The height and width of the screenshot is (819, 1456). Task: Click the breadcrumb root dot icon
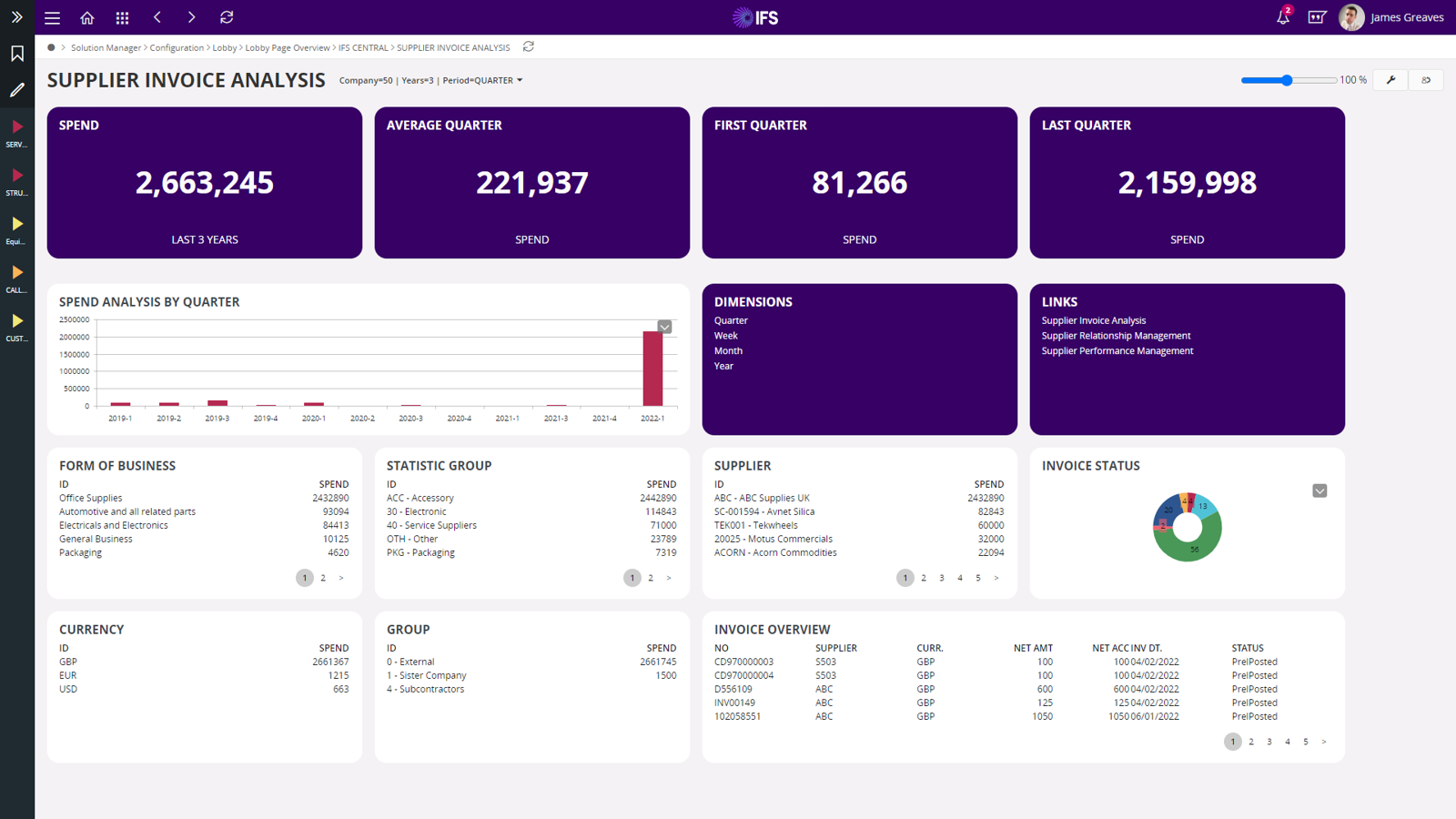tap(51, 47)
